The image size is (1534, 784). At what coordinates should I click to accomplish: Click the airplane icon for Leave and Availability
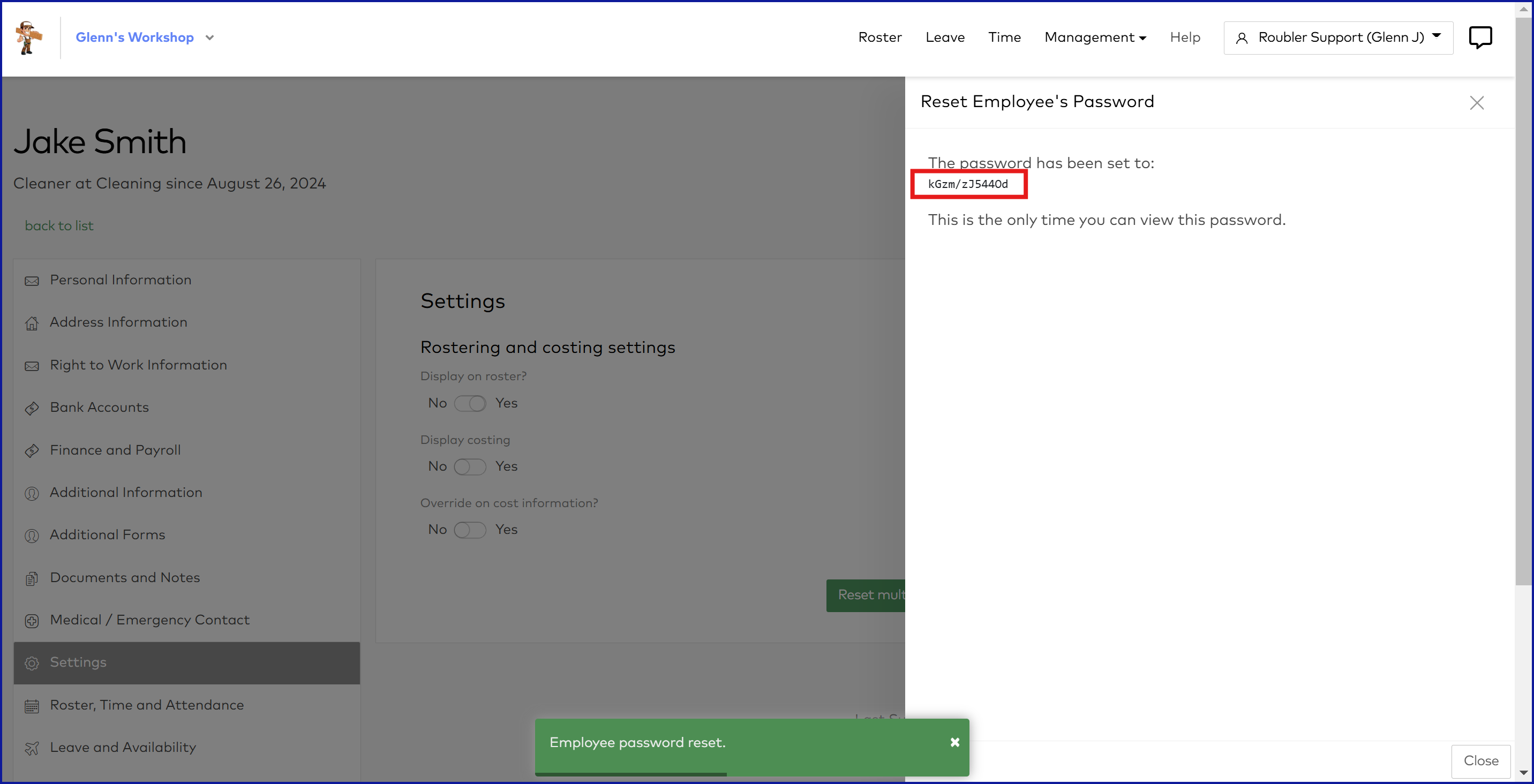[x=32, y=748]
